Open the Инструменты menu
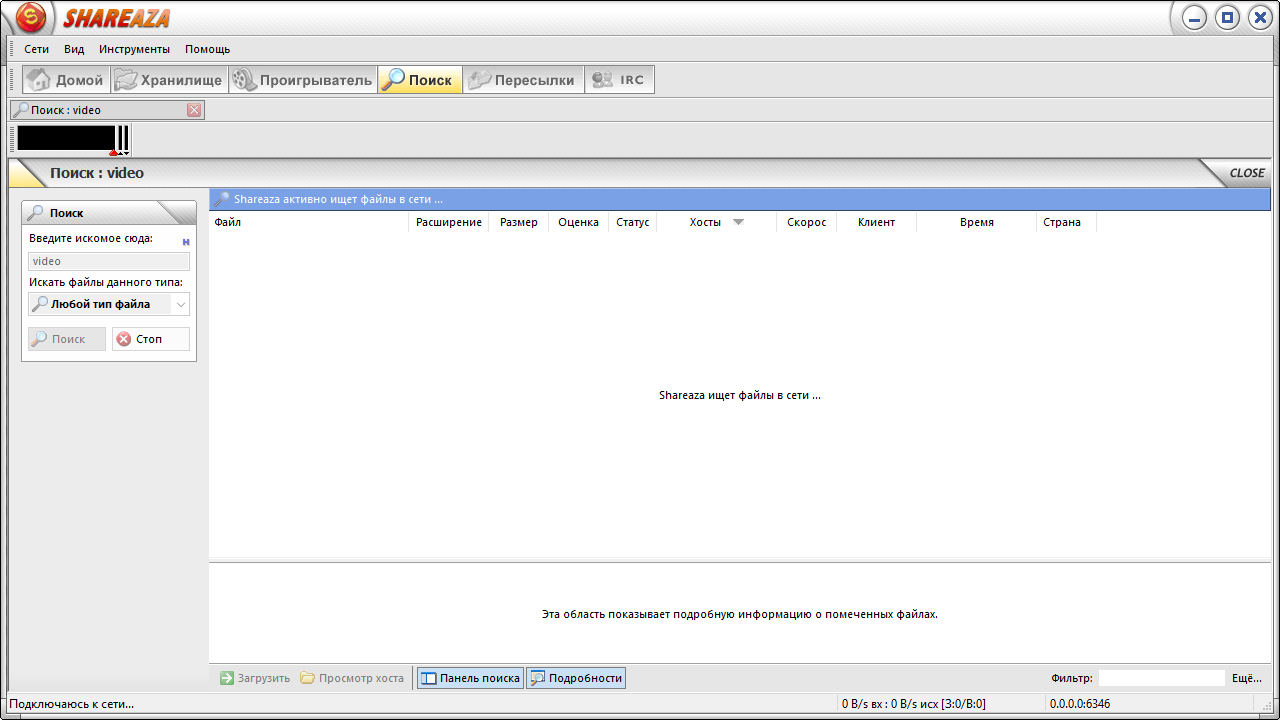The width and height of the screenshot is (1280, 720). [134, 49]
